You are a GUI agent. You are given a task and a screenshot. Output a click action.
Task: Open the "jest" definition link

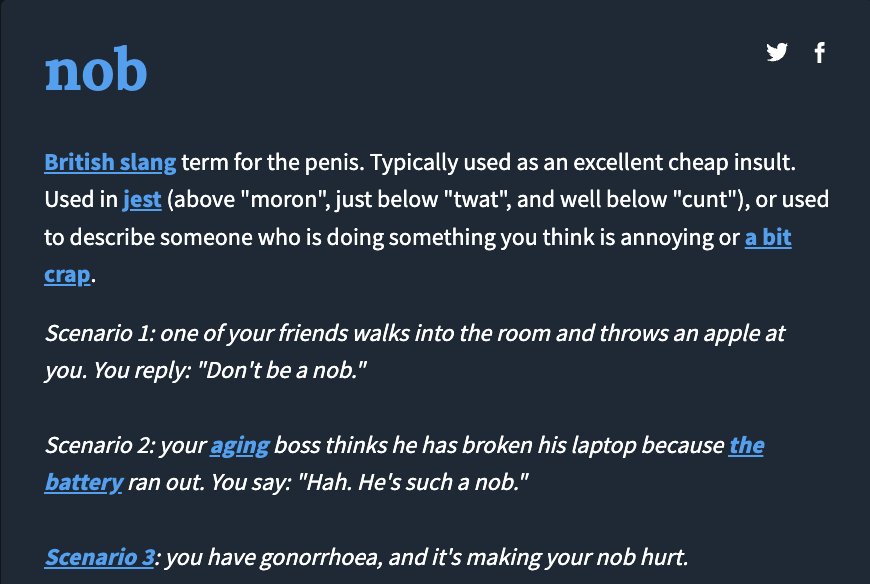[x=142, y=199]
